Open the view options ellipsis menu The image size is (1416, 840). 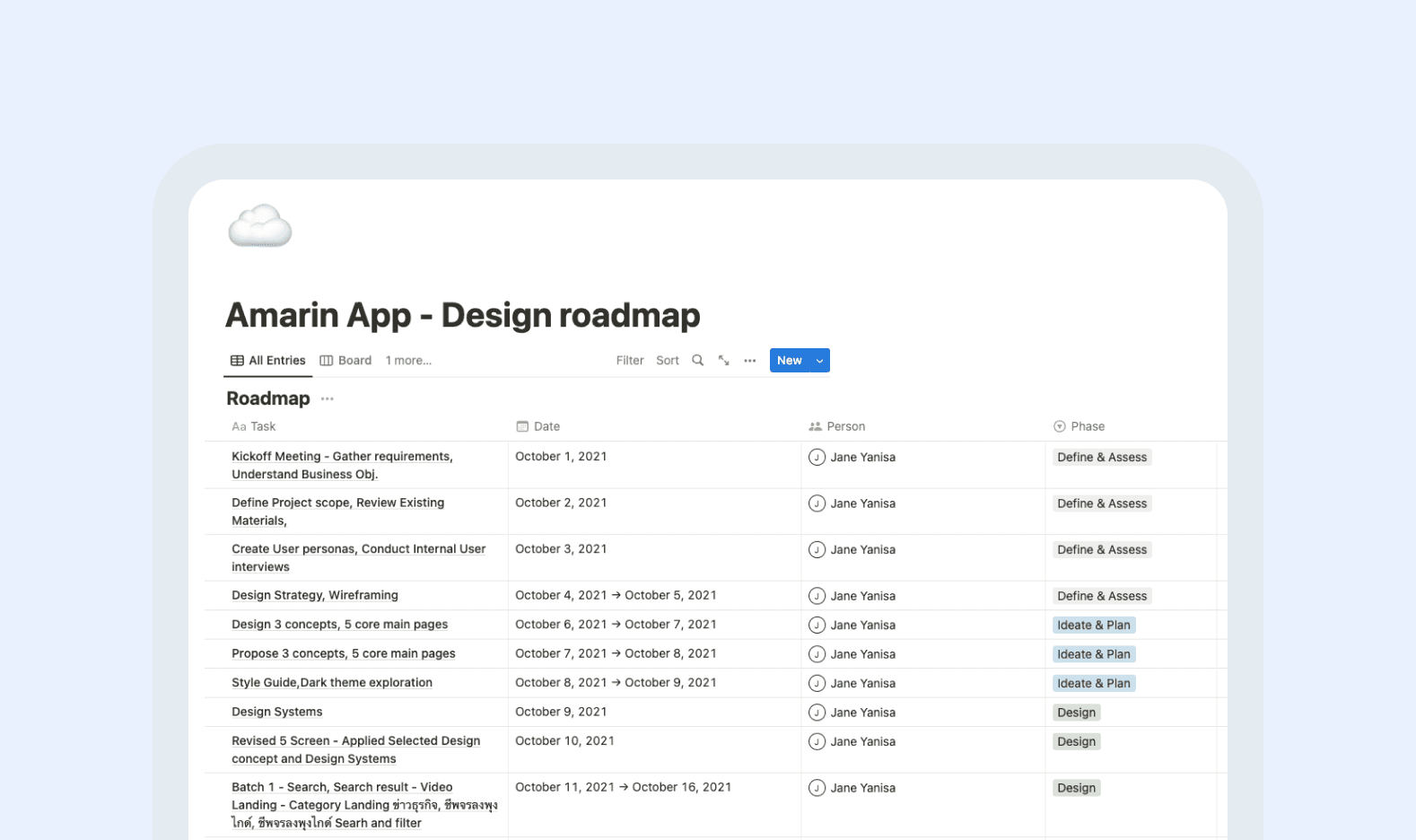pos(750,361)
